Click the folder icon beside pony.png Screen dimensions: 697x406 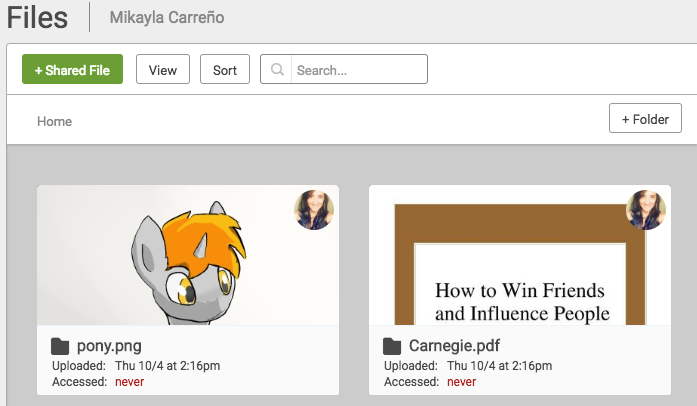60,346
